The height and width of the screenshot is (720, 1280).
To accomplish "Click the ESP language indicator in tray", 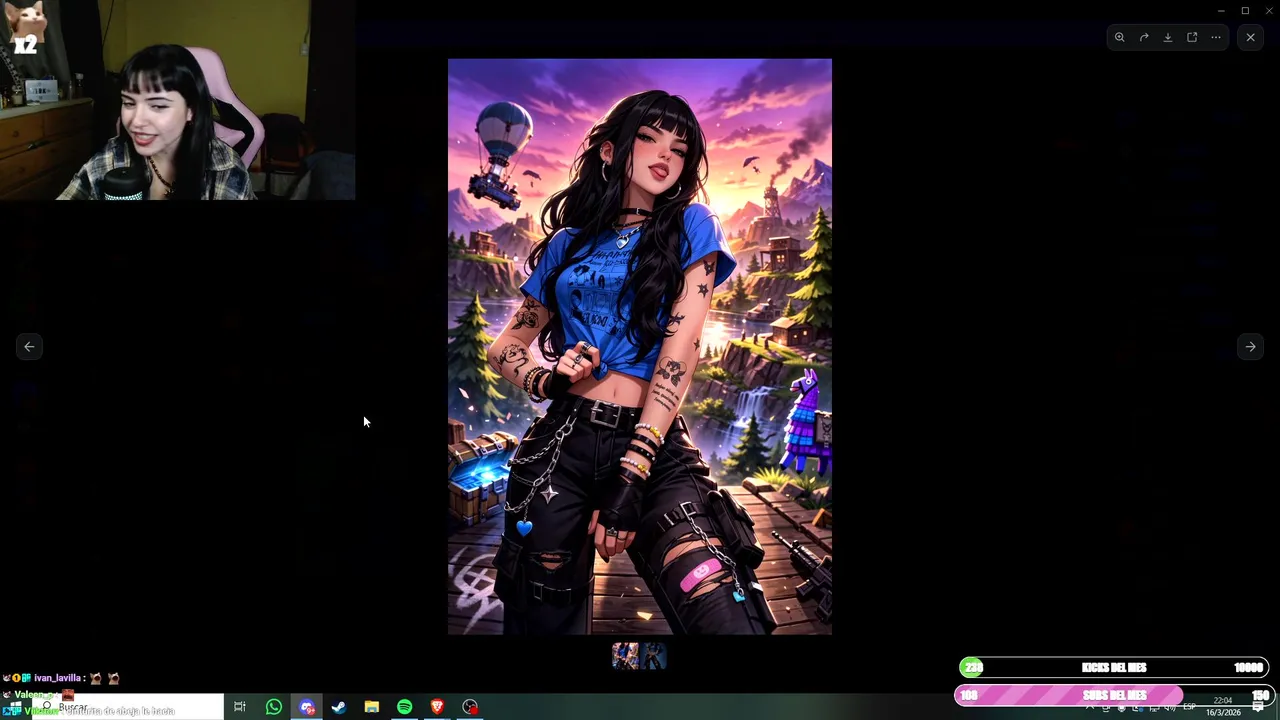I will (1189, 707).
